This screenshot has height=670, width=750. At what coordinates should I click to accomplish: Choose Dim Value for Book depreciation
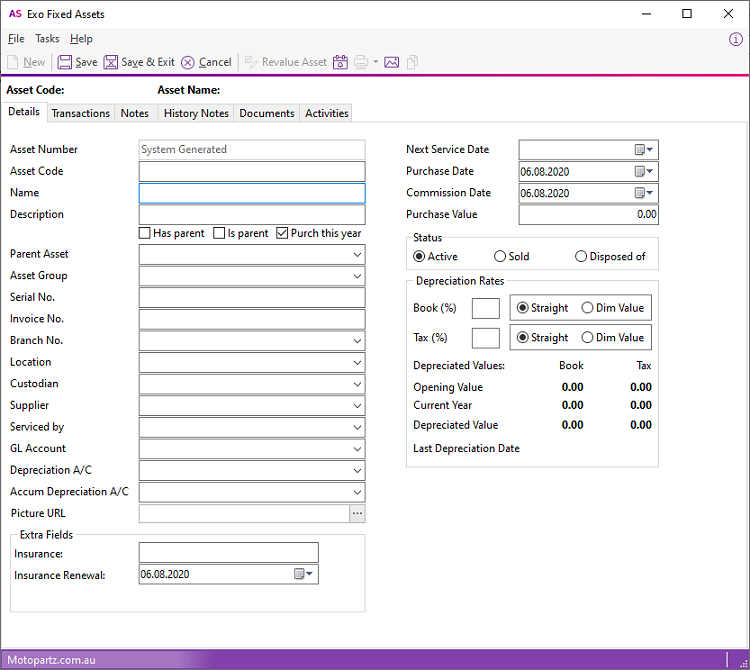[587, 308]
